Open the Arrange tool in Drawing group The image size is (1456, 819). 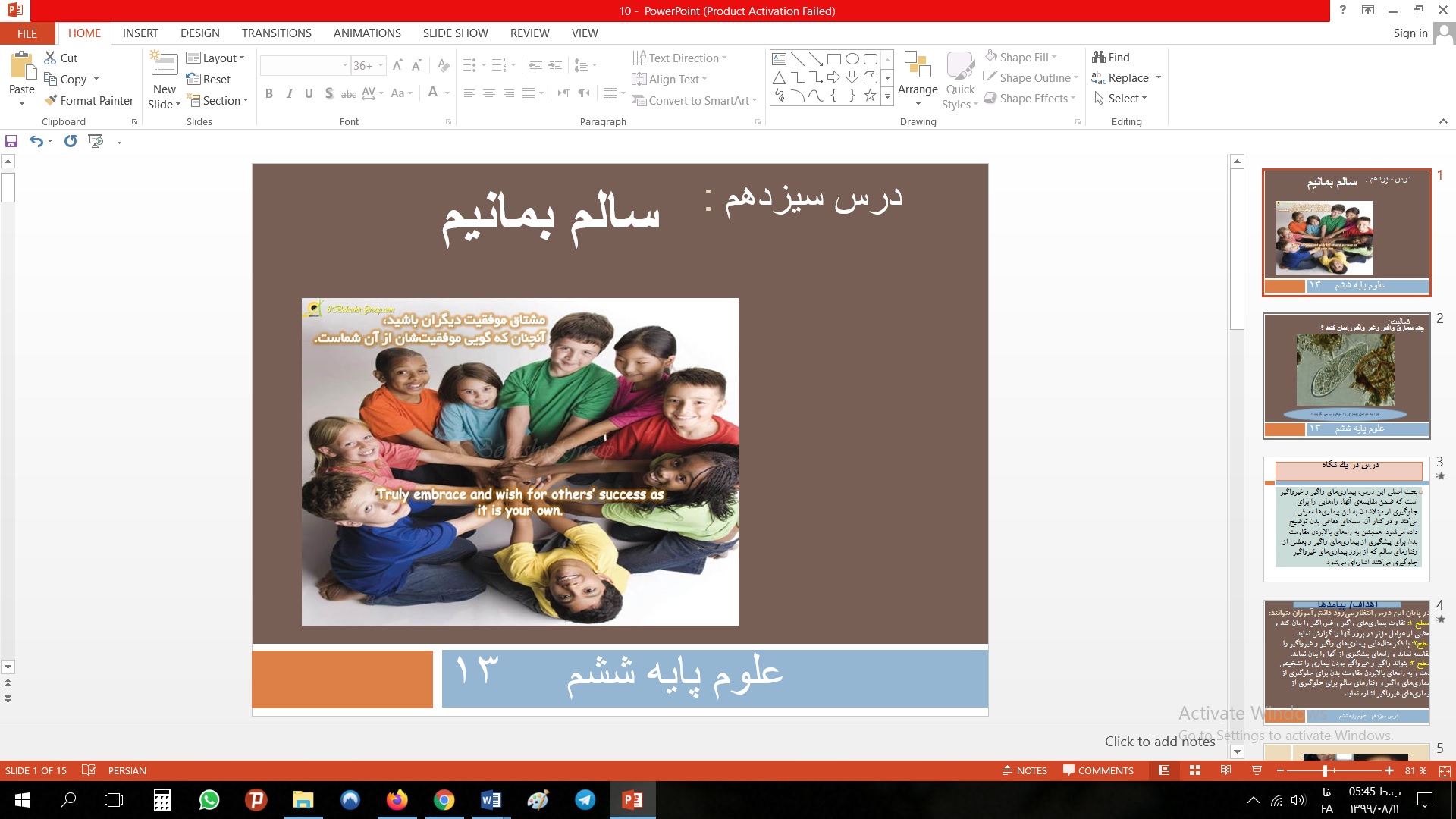(918, 80)
